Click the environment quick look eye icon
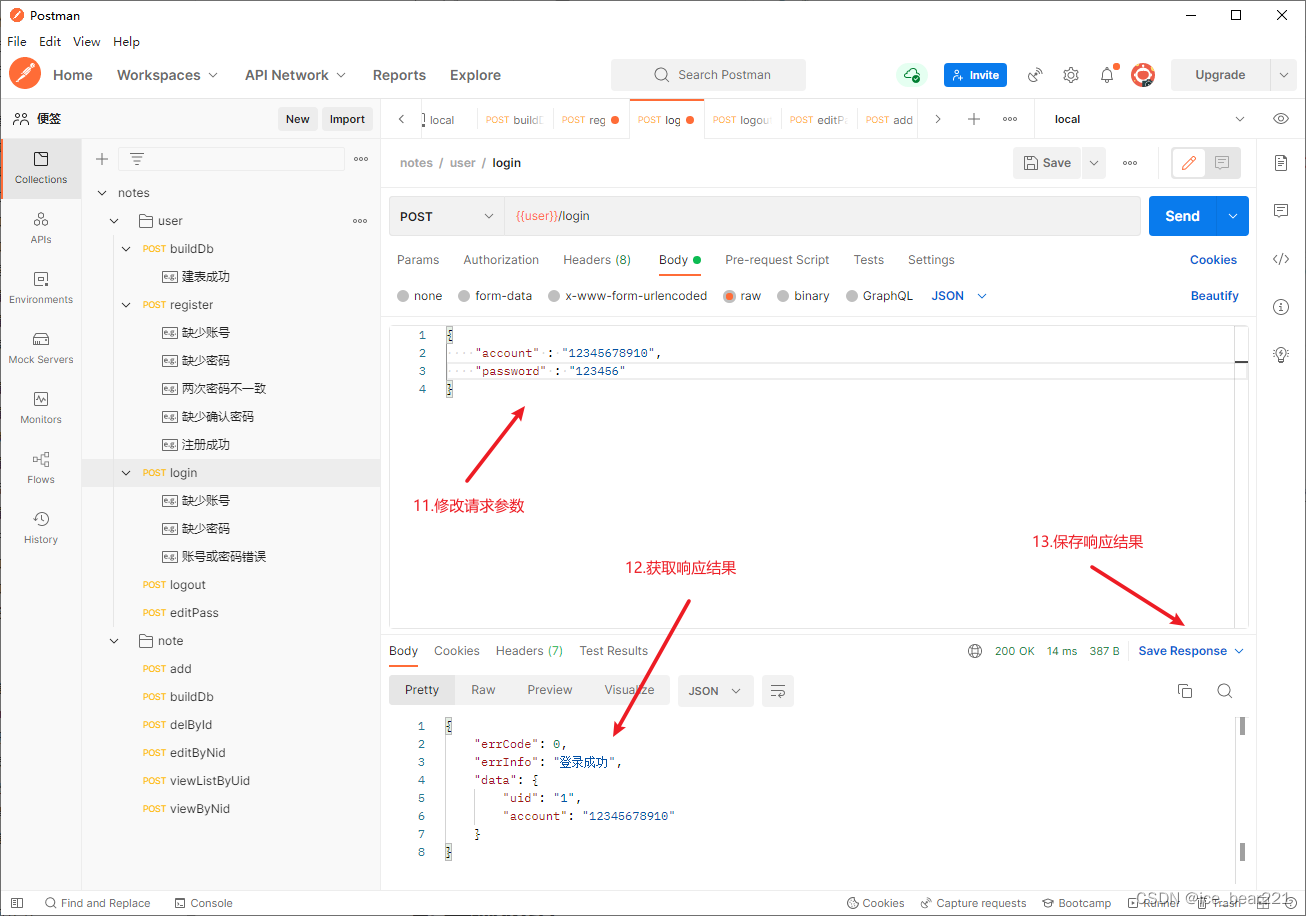 [1281, 119]
